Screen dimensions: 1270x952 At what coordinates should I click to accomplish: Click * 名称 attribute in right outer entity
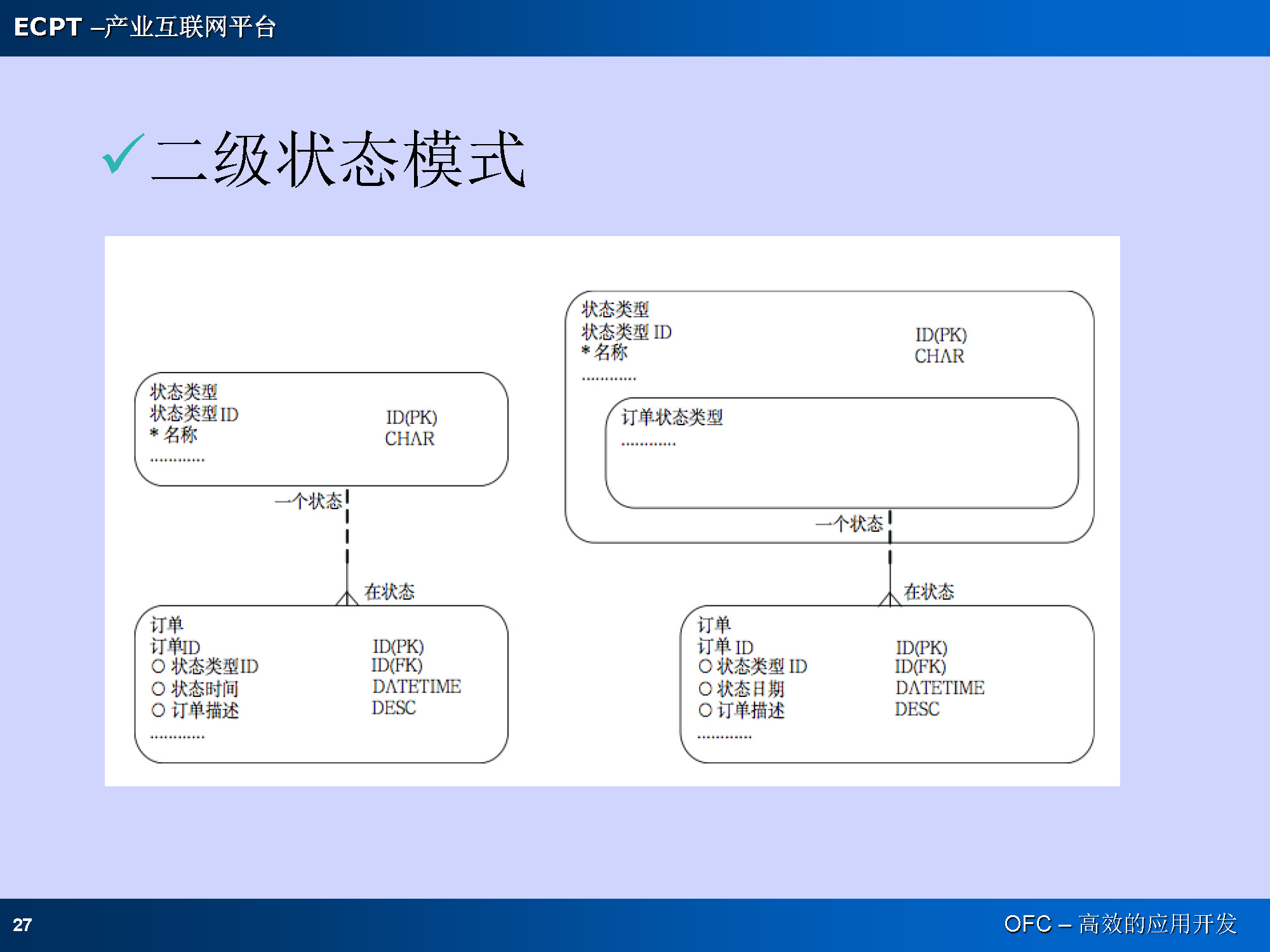point(605,352)
